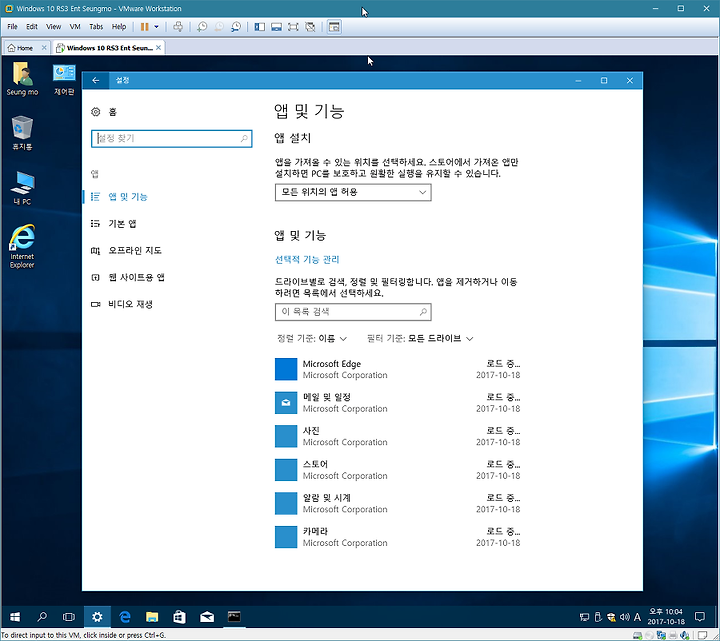The height and width of the screenshot is (641, 720).
Task: Toggle the thumbnail bar toolbar icon
Action: [276, 27]
